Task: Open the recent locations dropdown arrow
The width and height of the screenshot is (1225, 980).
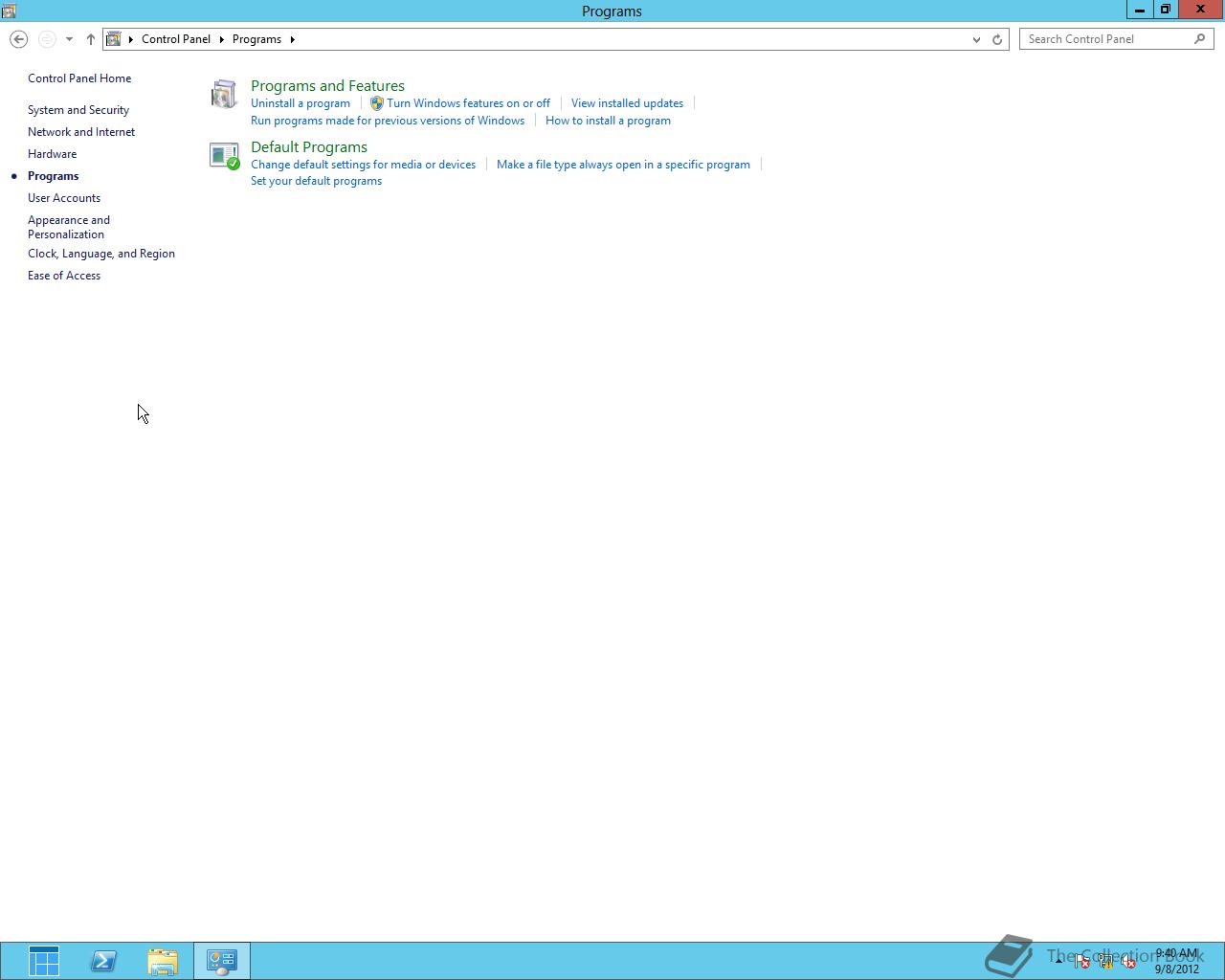Action: coord(69,39)
